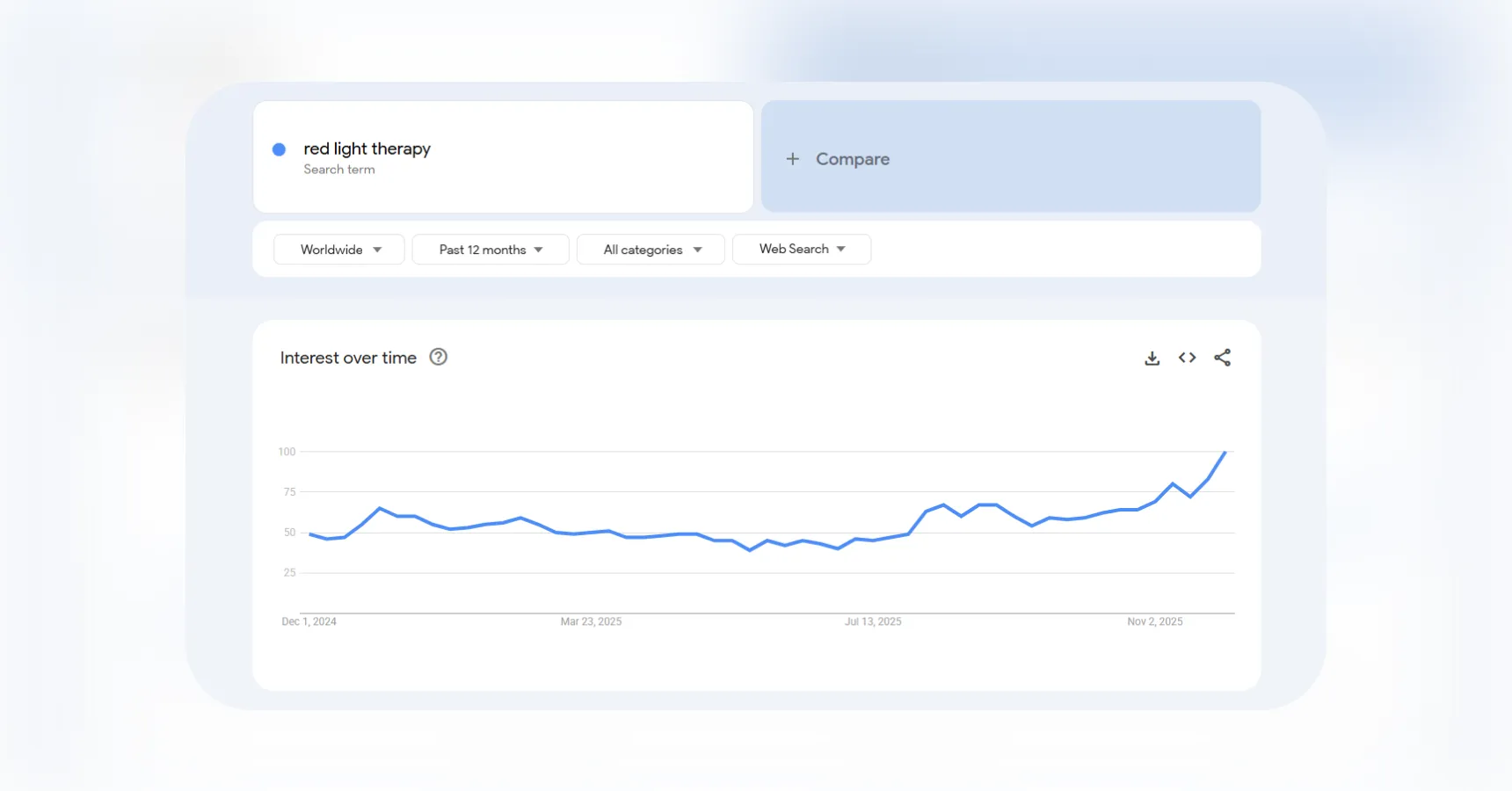Image resolution: width=1512 pixels, height=791 pixels.
Task: Click the plus icon in the Compare box
Action: point(792,158)
